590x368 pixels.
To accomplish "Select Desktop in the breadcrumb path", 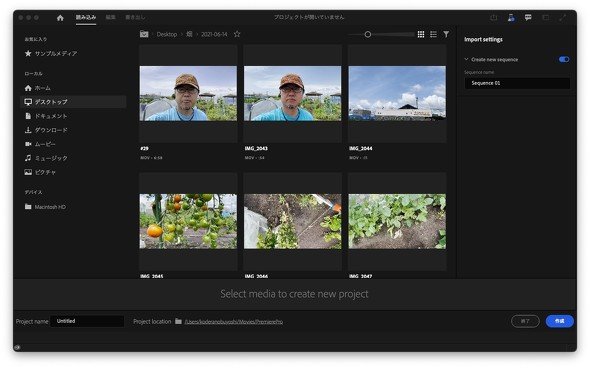I will pyautogui.click(x=167, y=34).
